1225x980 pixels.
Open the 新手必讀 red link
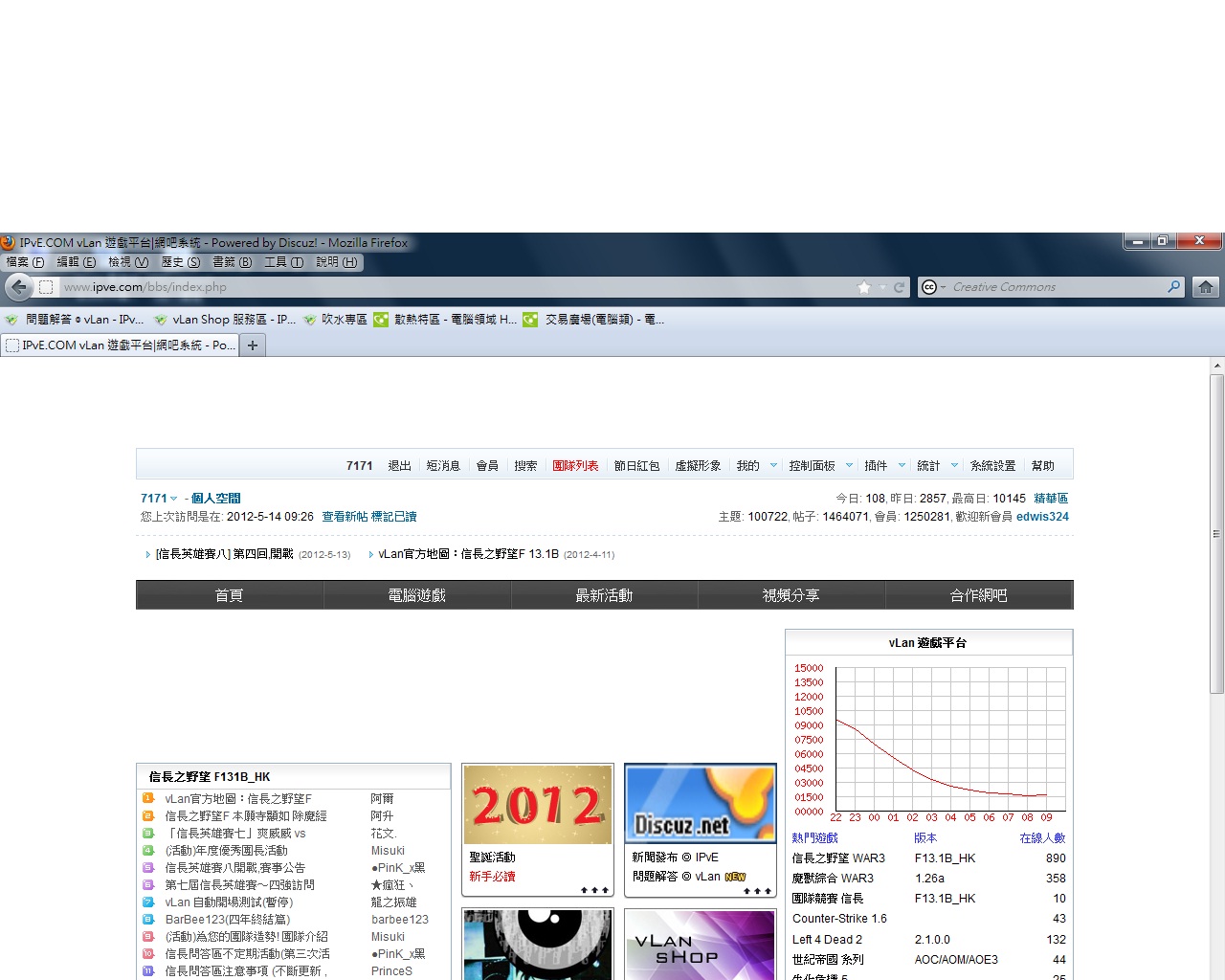coord(492,877)
